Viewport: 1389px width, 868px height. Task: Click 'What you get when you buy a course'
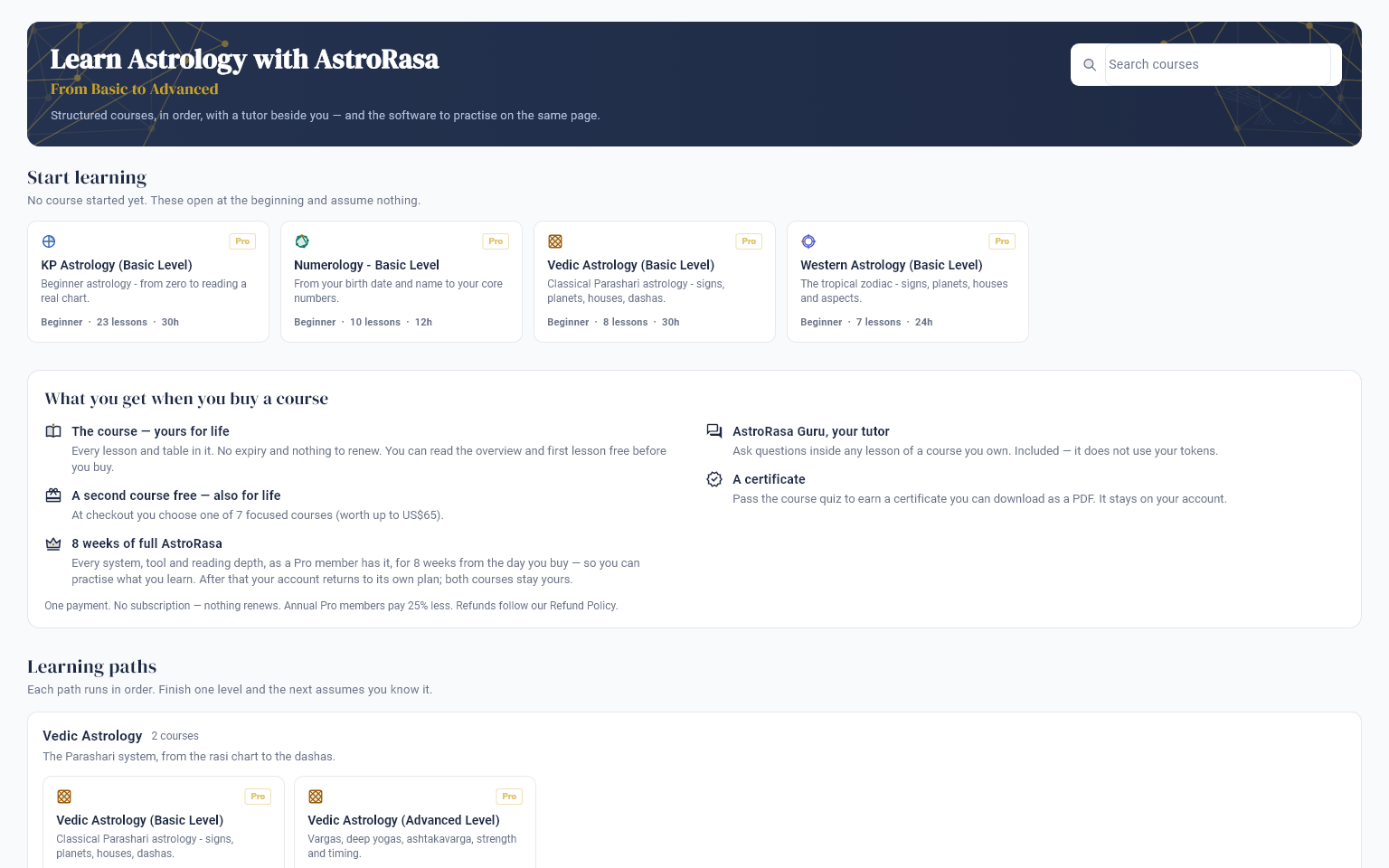pos(186,399)
